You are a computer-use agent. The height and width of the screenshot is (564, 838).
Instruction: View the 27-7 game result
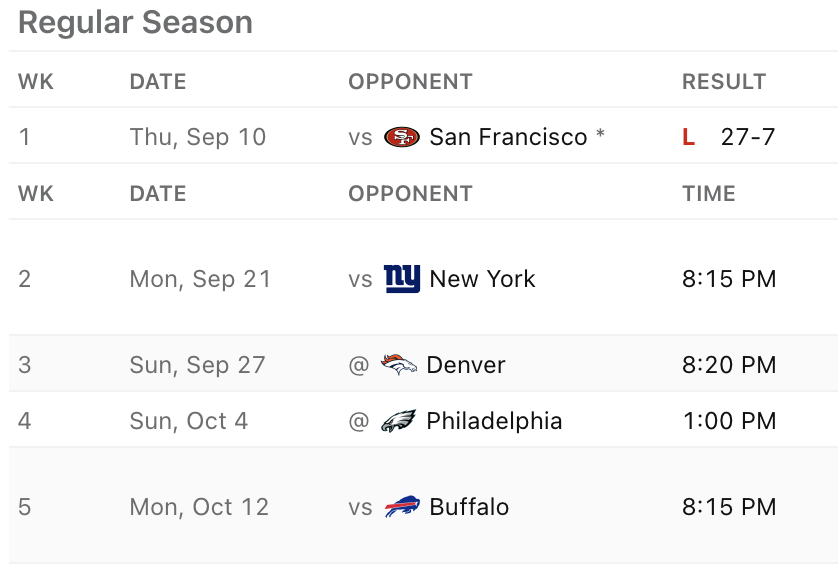click(748, 137)
